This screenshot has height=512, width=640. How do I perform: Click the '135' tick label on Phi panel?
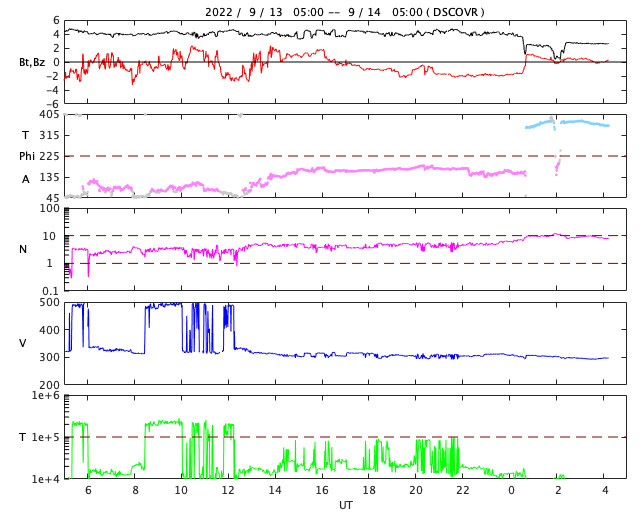(49, 177)
